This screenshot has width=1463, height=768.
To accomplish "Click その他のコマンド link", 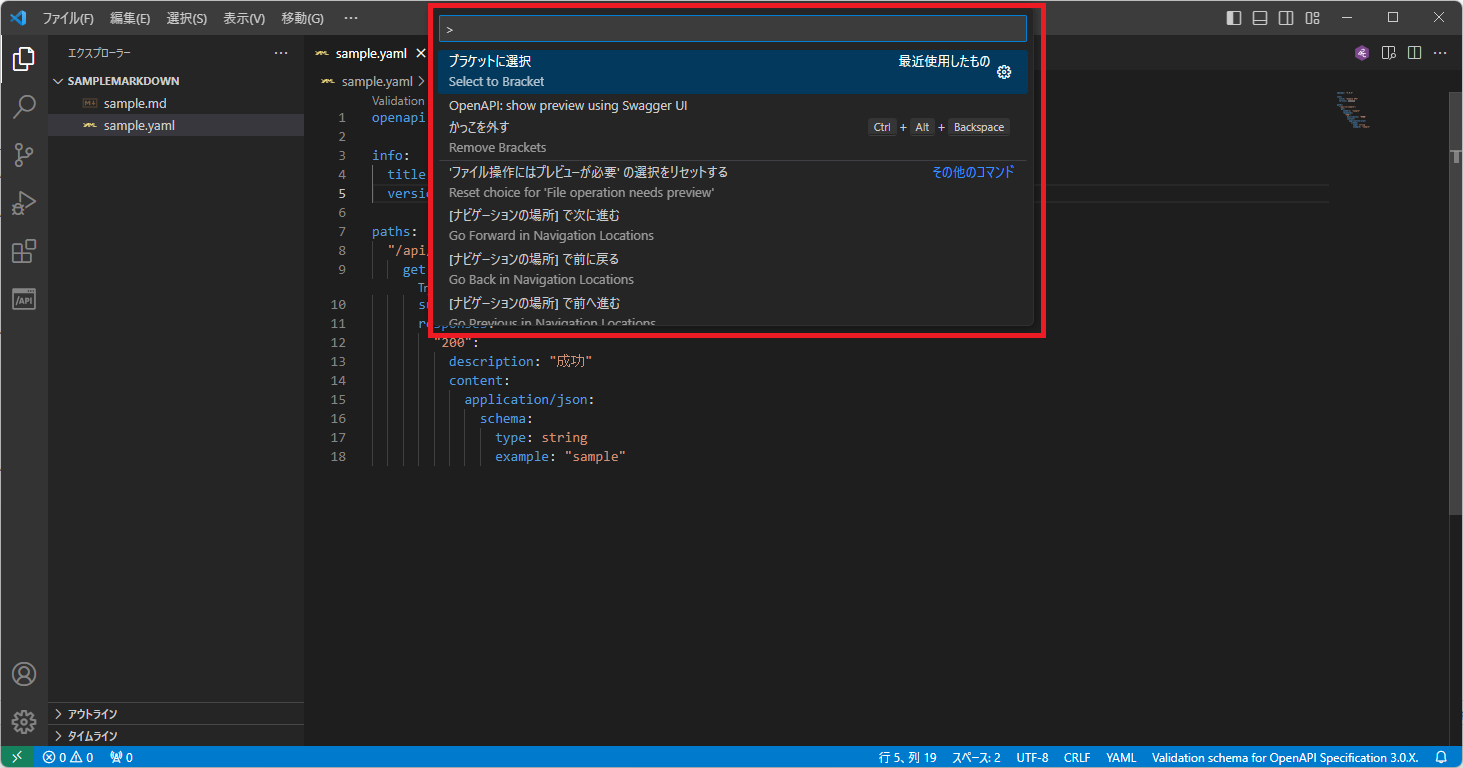I will pos(972,171).
